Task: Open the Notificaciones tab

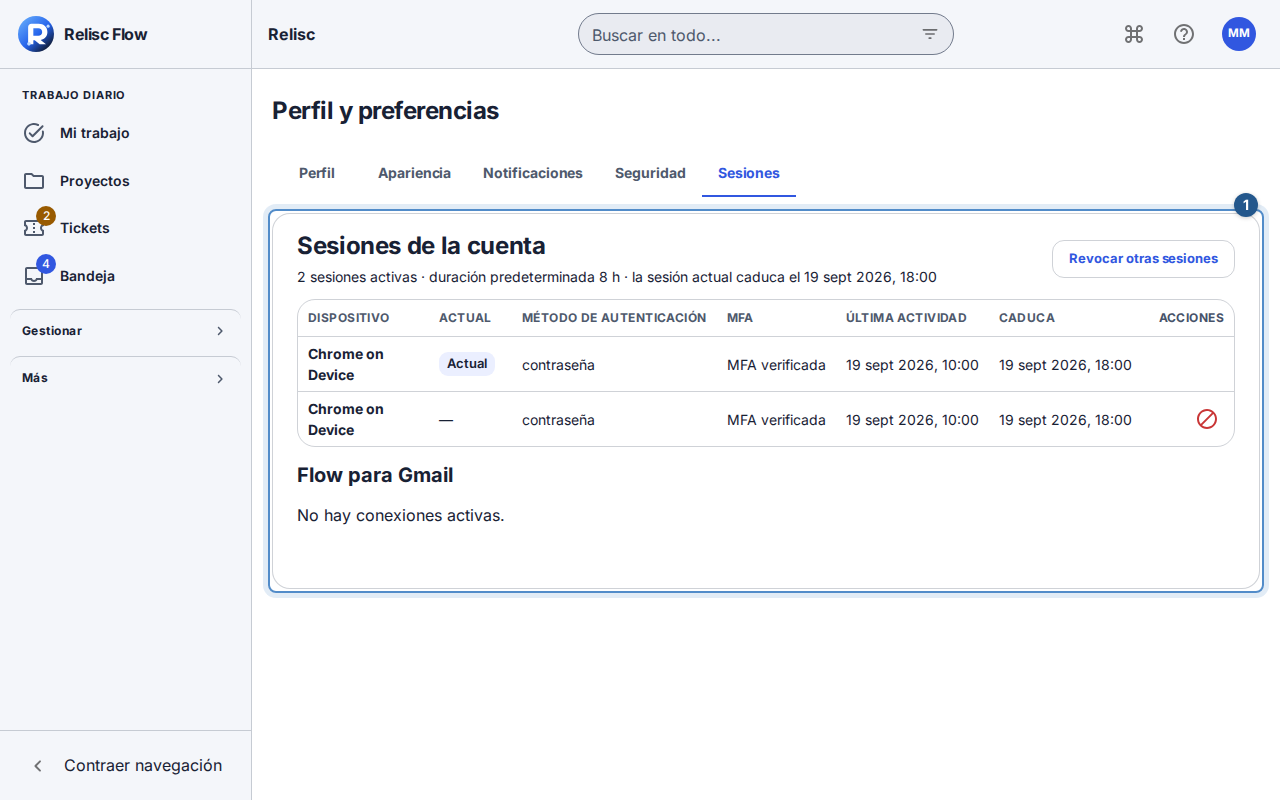Action: 533,173
